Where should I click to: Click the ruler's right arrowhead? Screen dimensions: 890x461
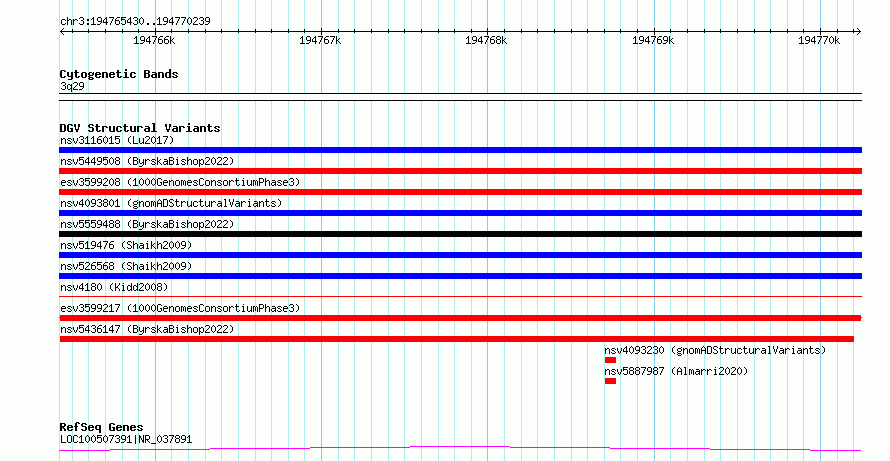click(858, 32)
